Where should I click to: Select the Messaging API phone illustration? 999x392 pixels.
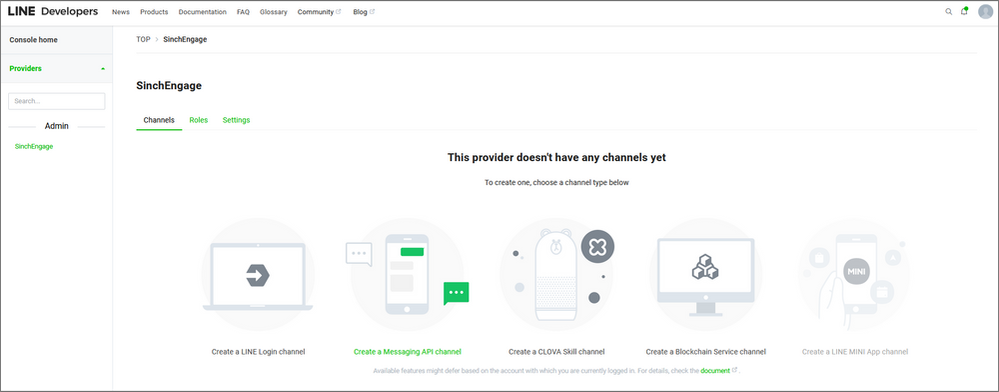pyautogui.click(x=408, y=275)
